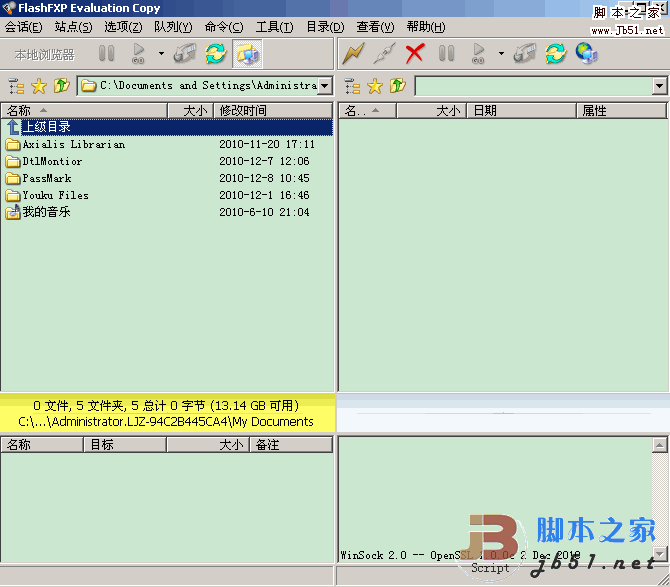Open left pane favorites star icon
Image resolution: width=670 pixels, height=587 pixels.
tap(39, 86)
